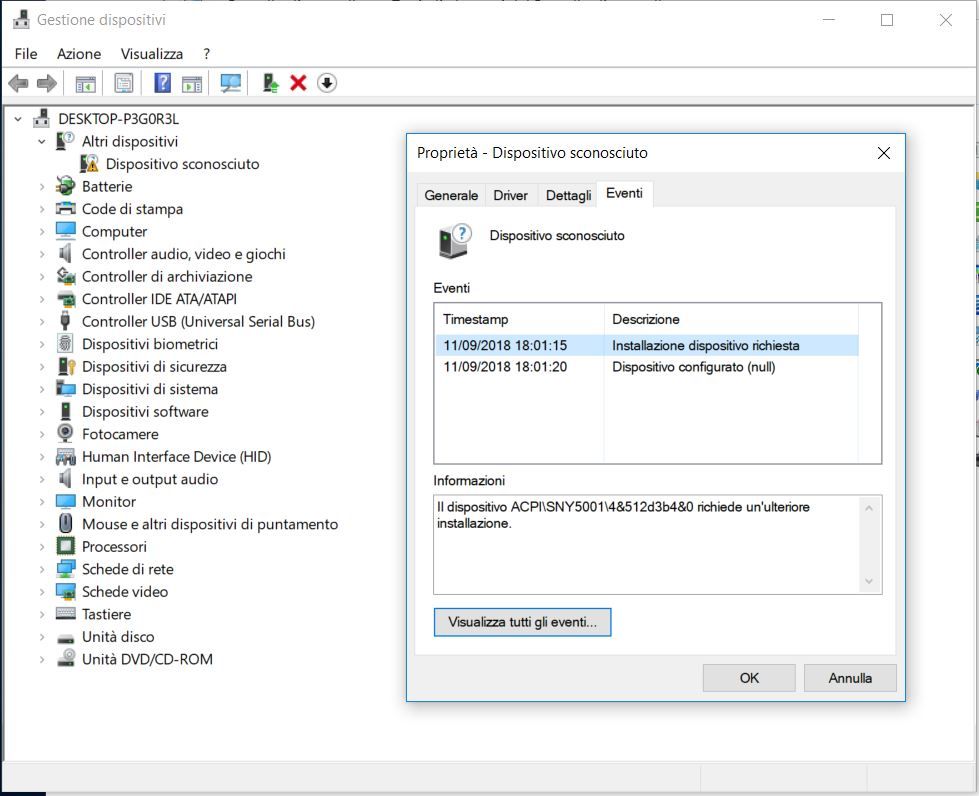Open the Azione menu
The height and width of the screenshot is (796, 979).
tap(79, 54)
